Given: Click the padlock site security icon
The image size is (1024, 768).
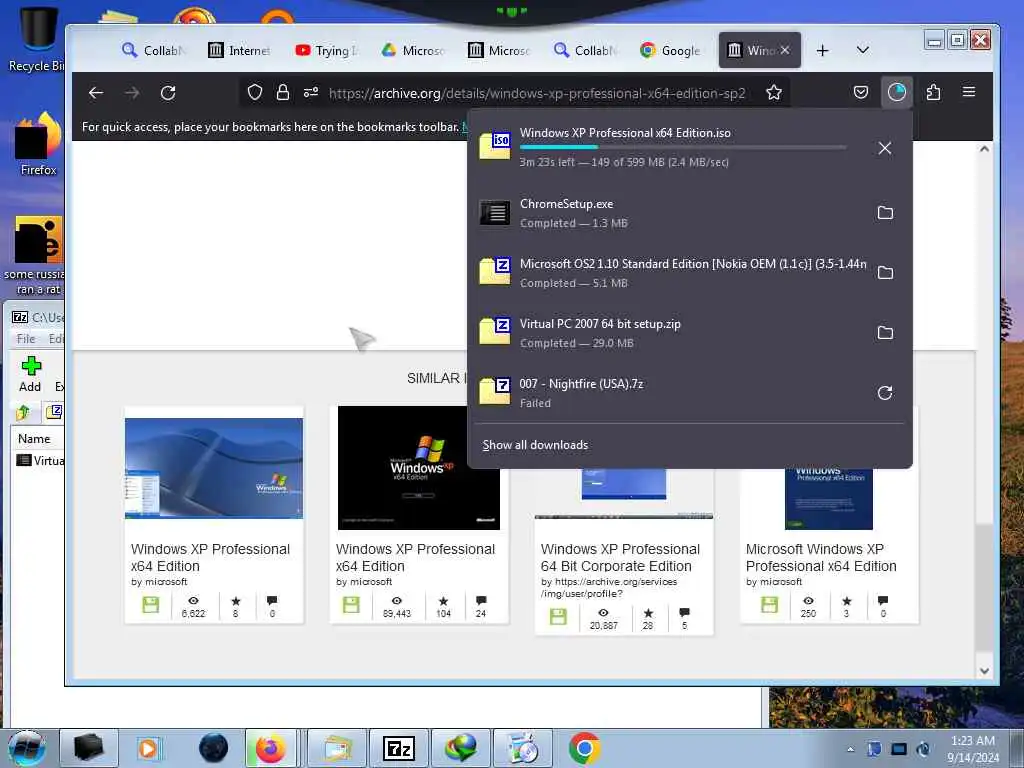Looking at the screenshot, I should (x=282, y=93).
